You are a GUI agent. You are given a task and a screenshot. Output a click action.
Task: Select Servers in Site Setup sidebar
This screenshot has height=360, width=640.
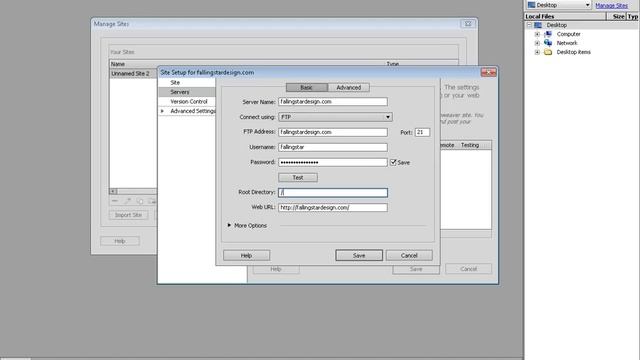pyautogui.click(x=180, y=92)
